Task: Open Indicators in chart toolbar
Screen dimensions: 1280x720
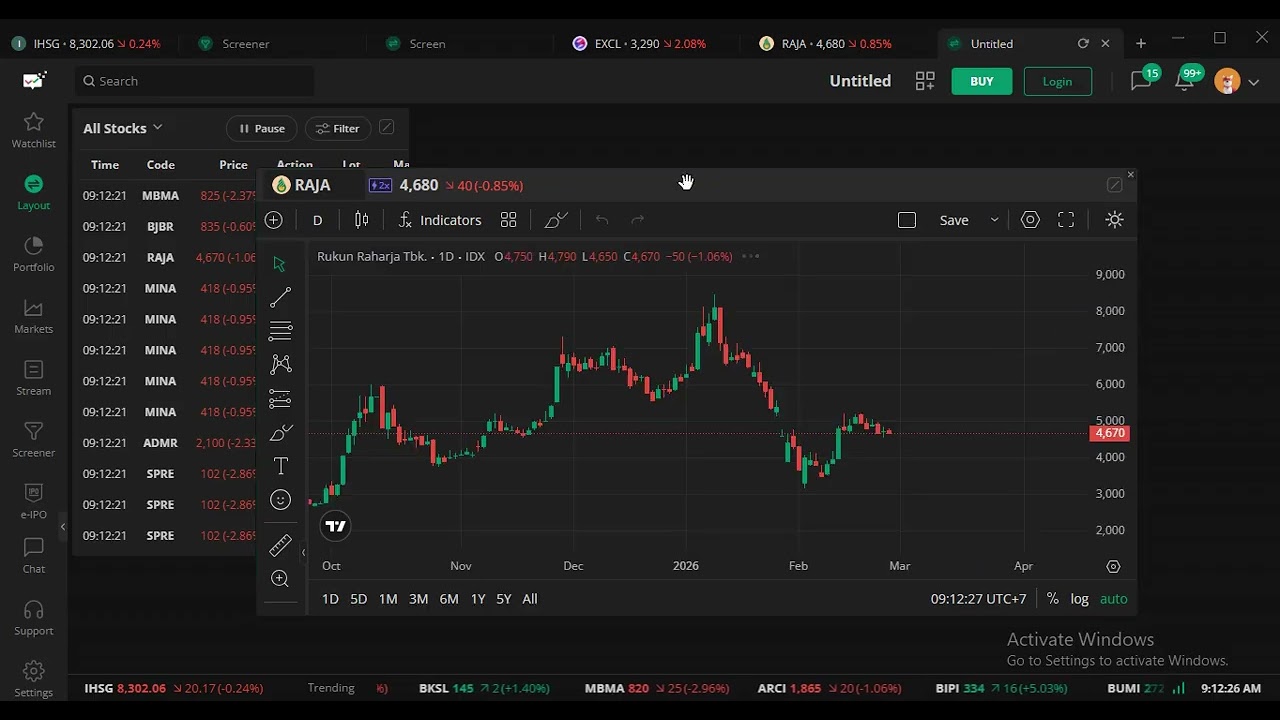Action: point(440,220)
